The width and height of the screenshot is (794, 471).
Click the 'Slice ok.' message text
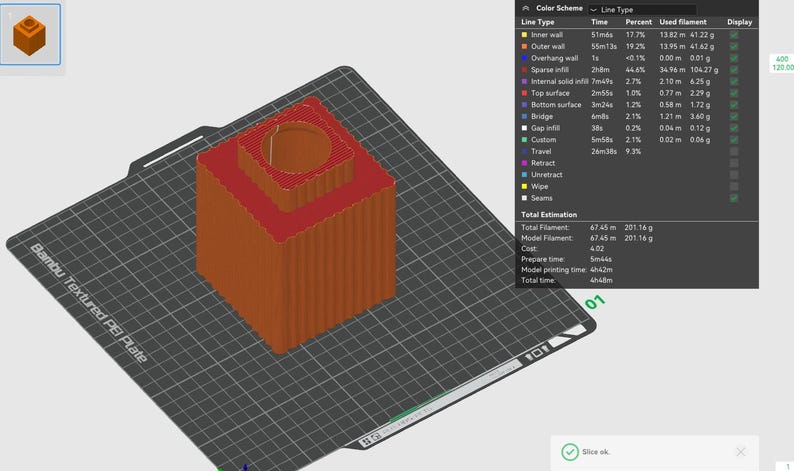tap(596, 452)
